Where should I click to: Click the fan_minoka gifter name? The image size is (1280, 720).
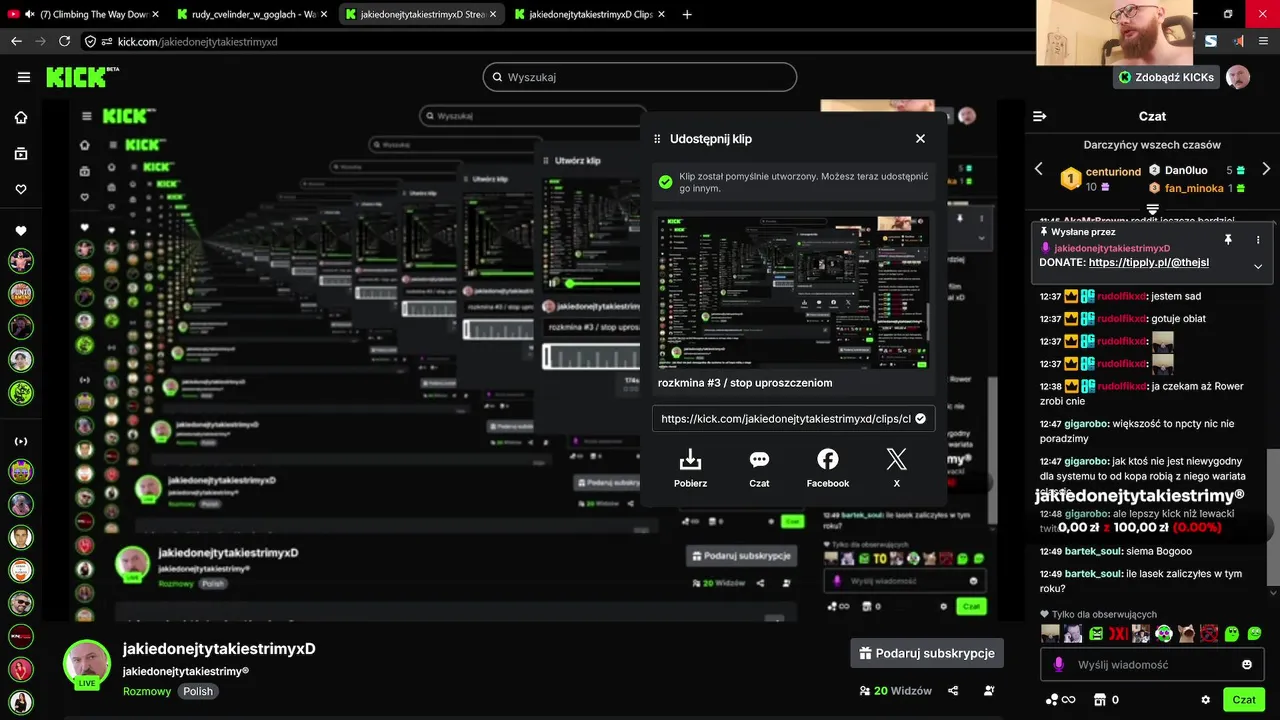click(1194, 188)
